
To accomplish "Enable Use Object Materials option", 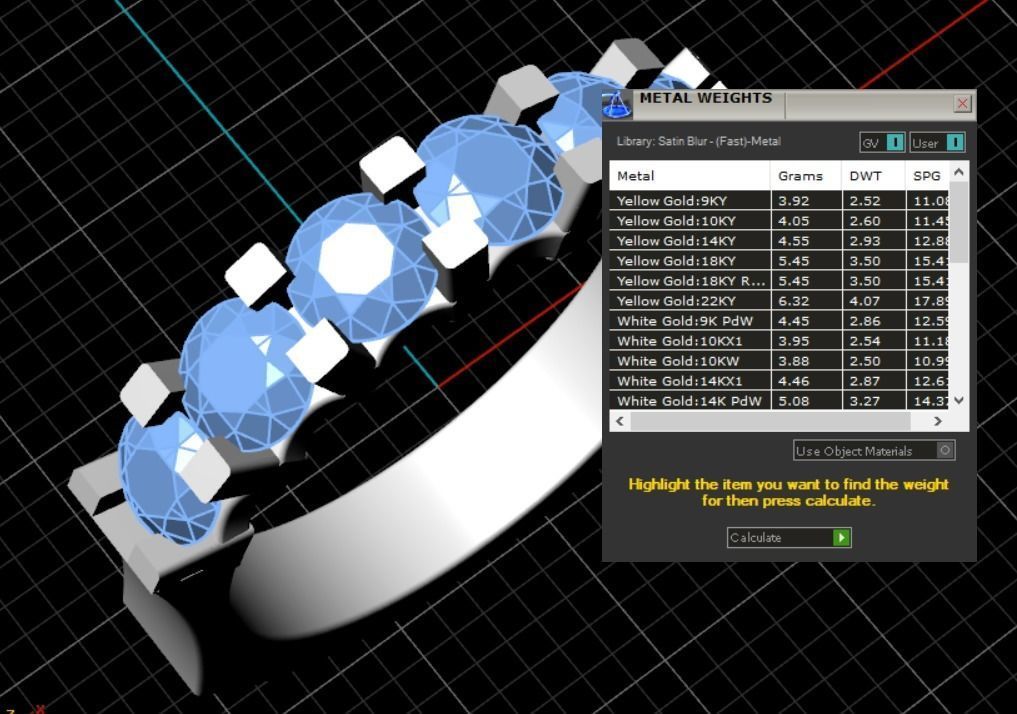I will [x=874, y=451].
